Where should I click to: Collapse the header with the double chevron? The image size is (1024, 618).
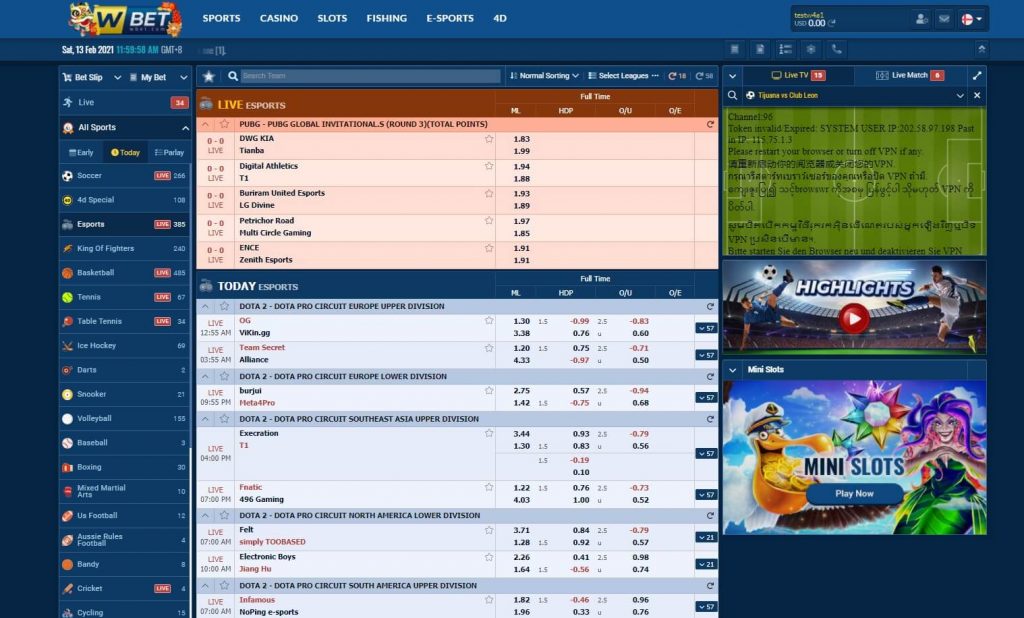coord(981,49)
